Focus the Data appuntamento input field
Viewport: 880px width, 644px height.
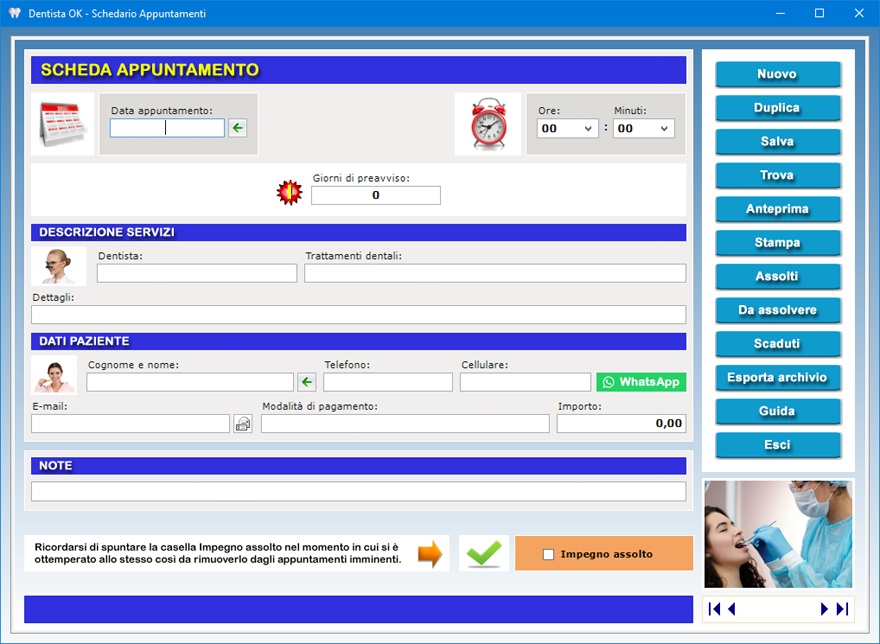pyautogui.click(x=167, y=128)
